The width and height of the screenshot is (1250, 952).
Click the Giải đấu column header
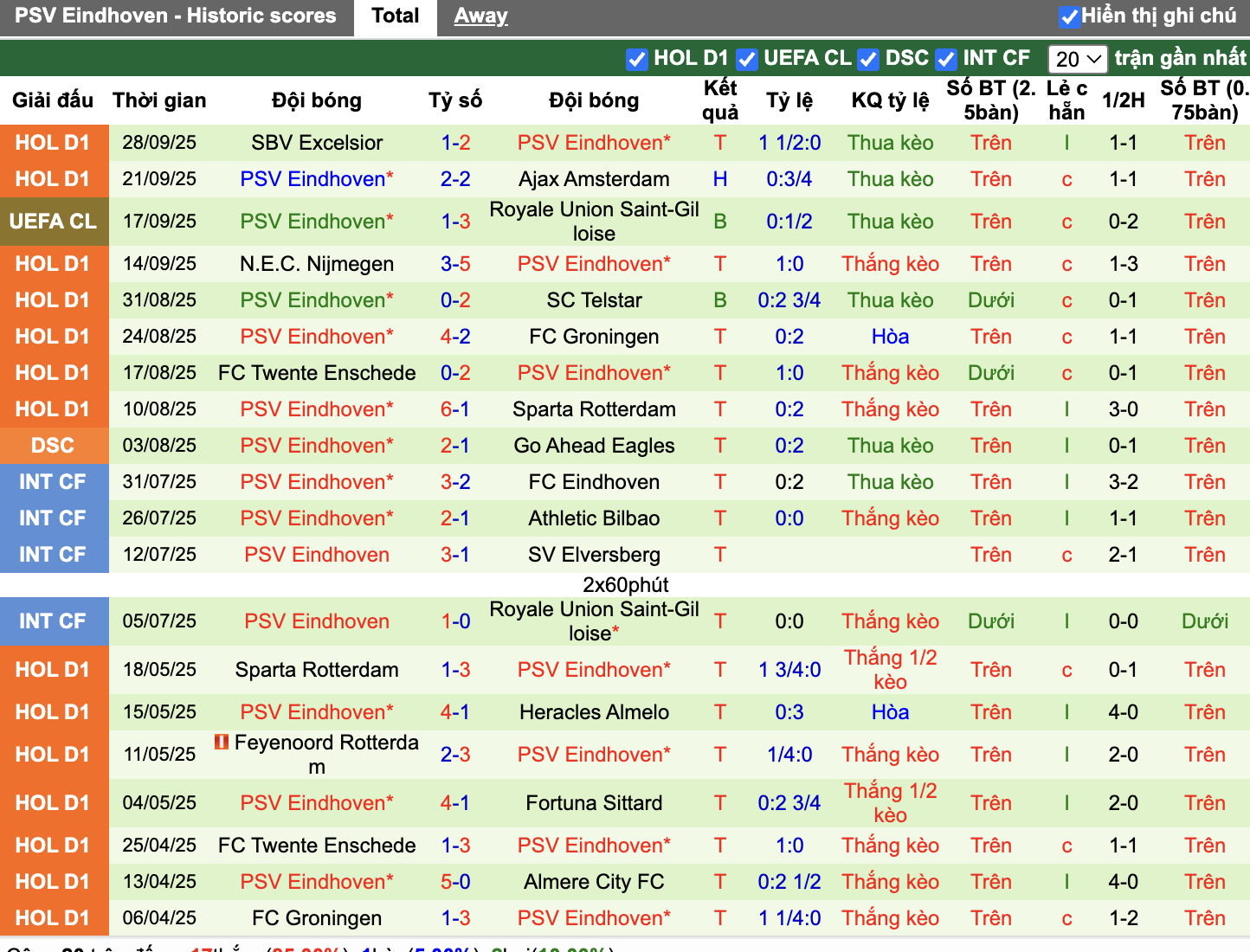(x=53, y=100)
